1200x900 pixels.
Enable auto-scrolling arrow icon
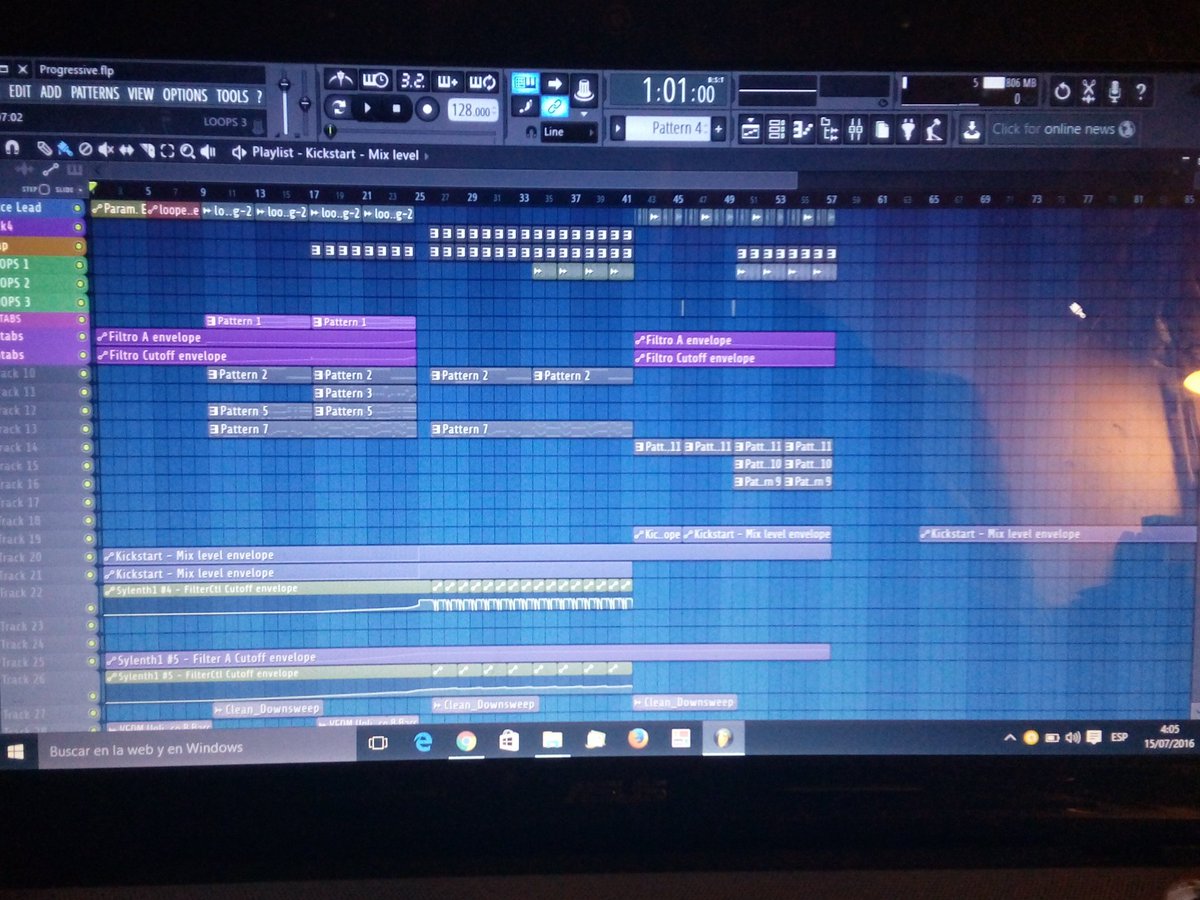coord(556,83)
